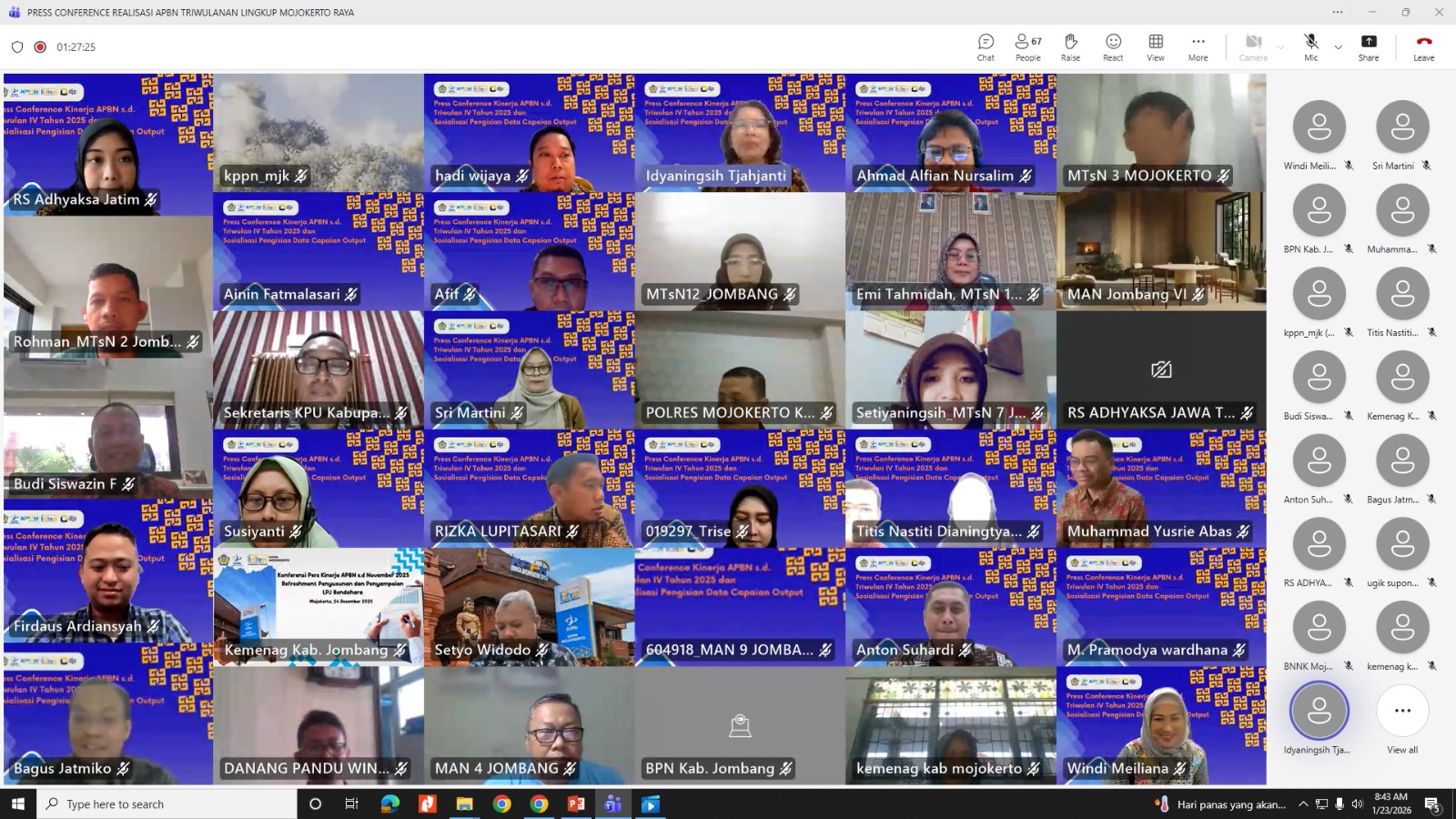Screen dimensions: 1456x819
Task: Unmute the Mic
Action: click(x=1310, y=47)
